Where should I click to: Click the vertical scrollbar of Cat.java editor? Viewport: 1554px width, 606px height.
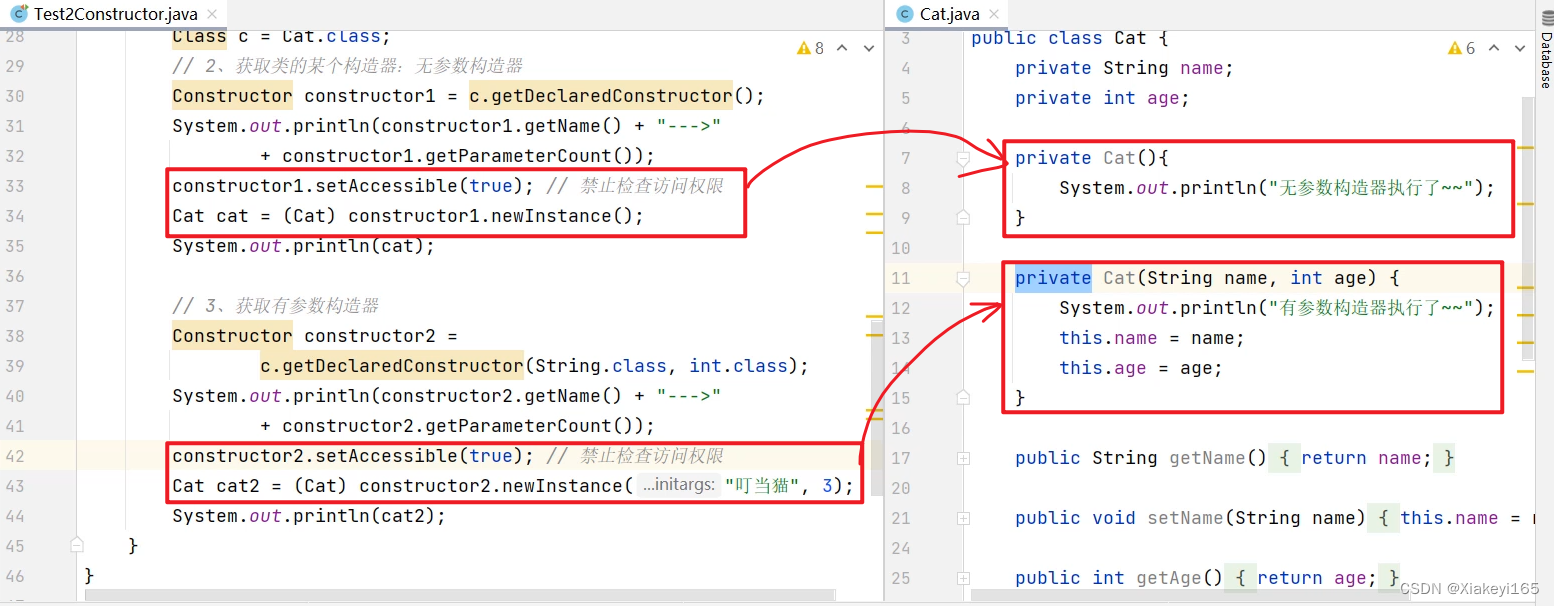(x=1527, y=228)
